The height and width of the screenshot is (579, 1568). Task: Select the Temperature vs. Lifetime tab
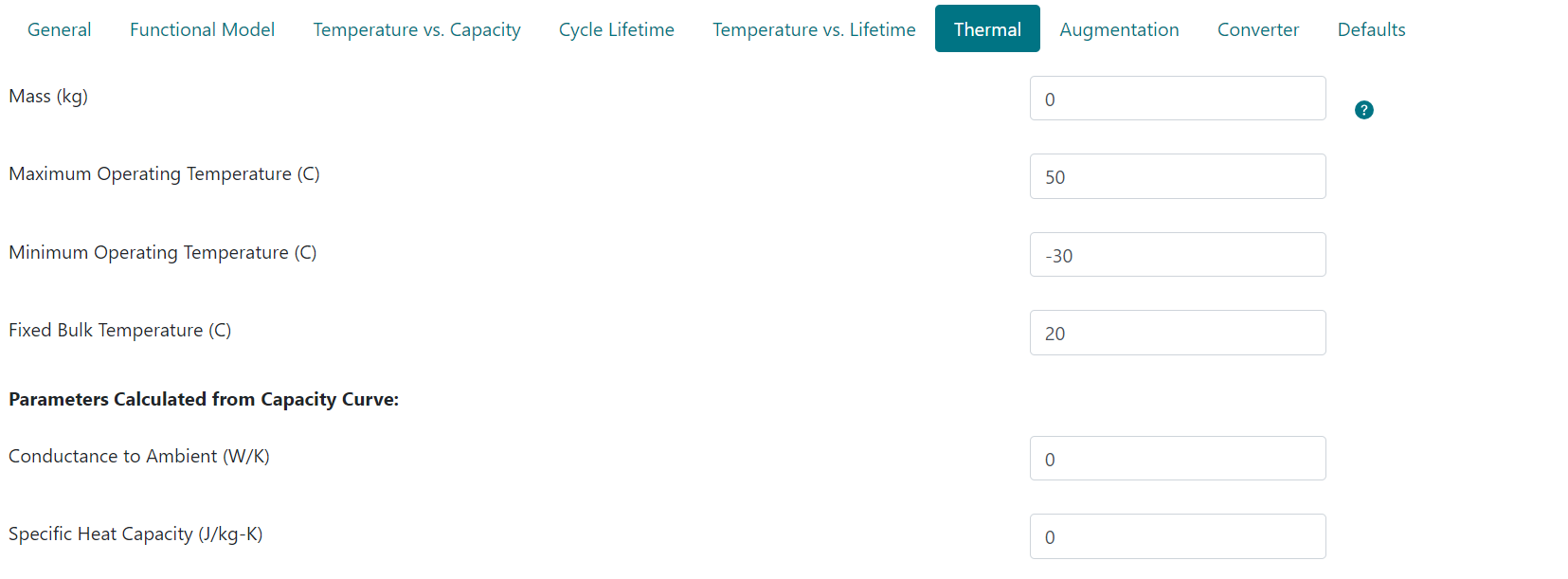click(814, 29)
